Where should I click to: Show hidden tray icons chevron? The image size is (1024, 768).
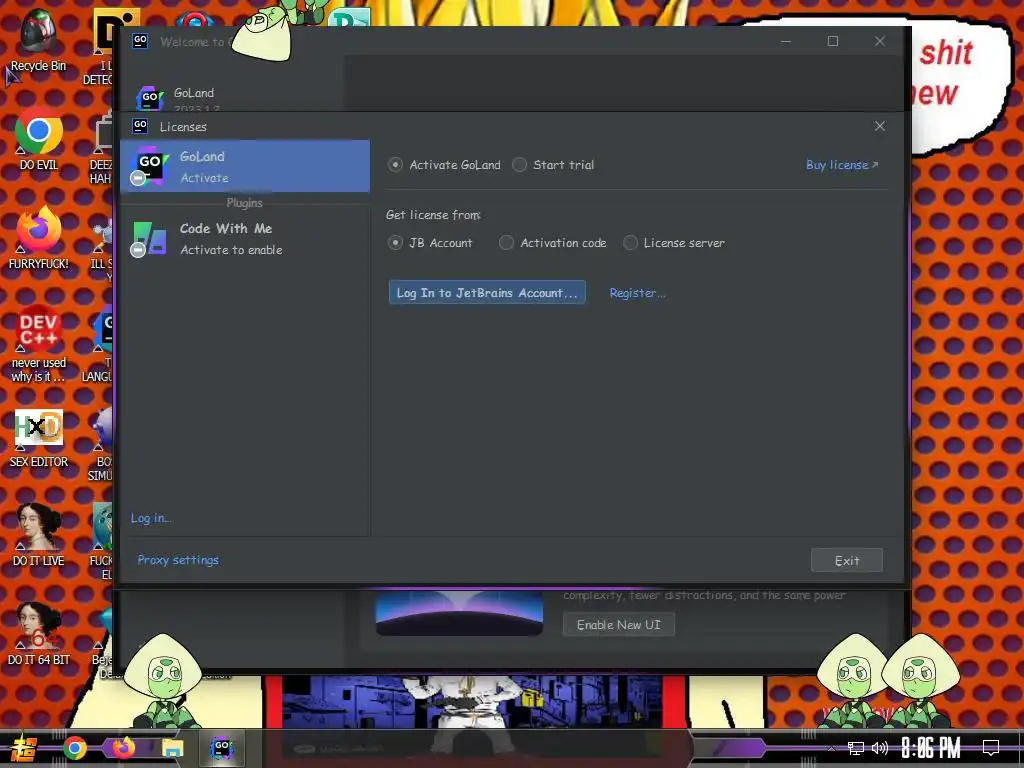click(831, 748)
